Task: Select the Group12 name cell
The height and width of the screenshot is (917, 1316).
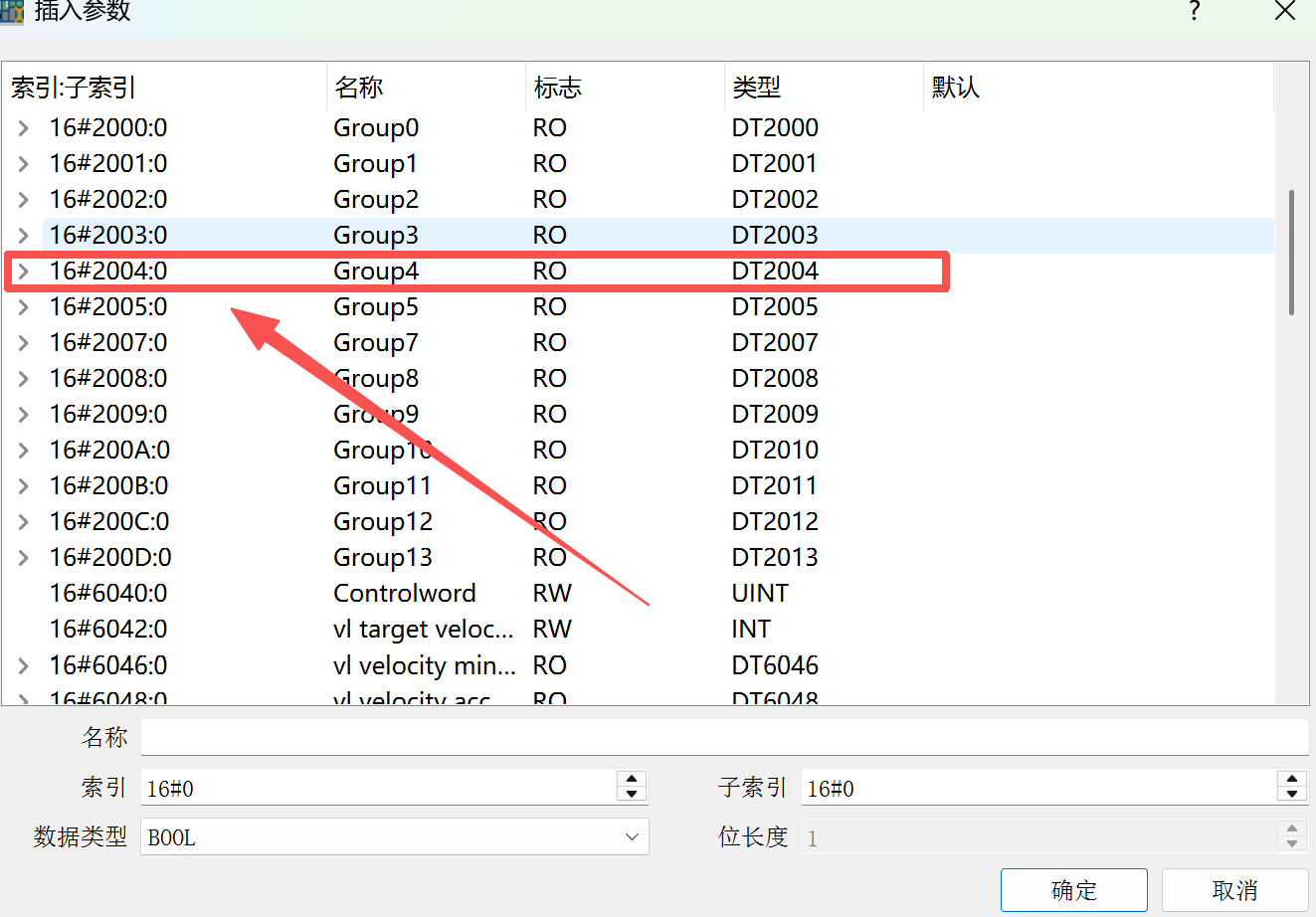Action: tap(383, 522)
